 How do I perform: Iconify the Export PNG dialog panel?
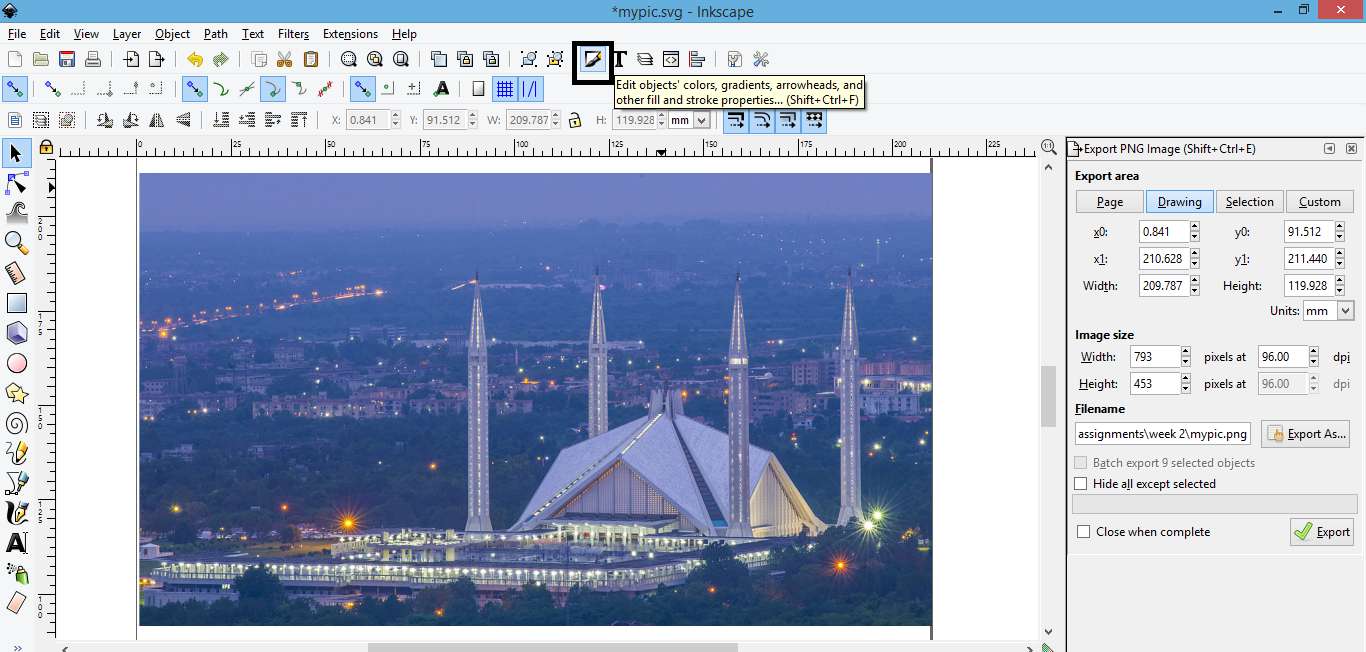click(1329, 149)
